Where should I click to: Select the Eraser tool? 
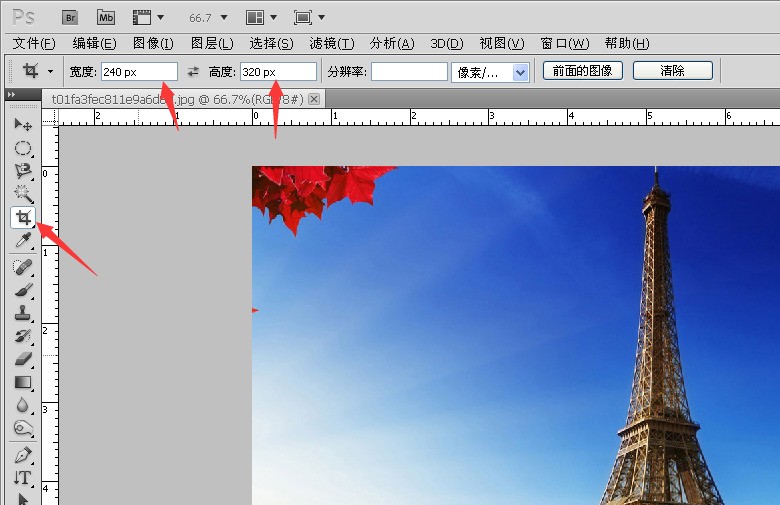click(23, 359)
